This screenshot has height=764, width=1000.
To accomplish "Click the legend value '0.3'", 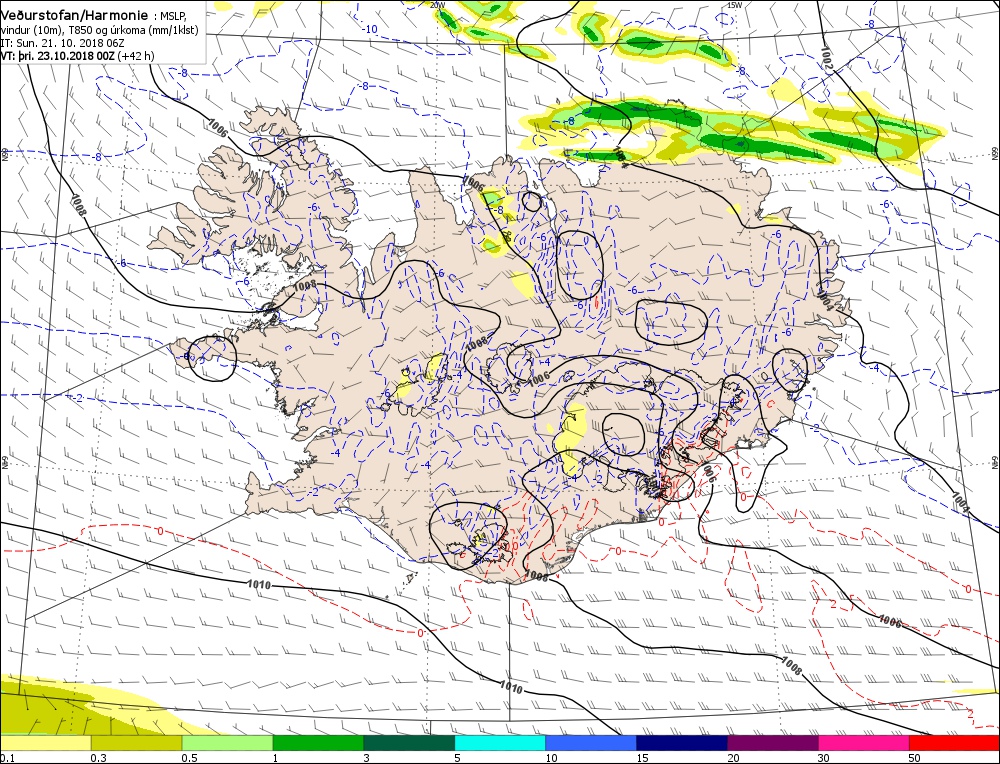I will (99, 758).
